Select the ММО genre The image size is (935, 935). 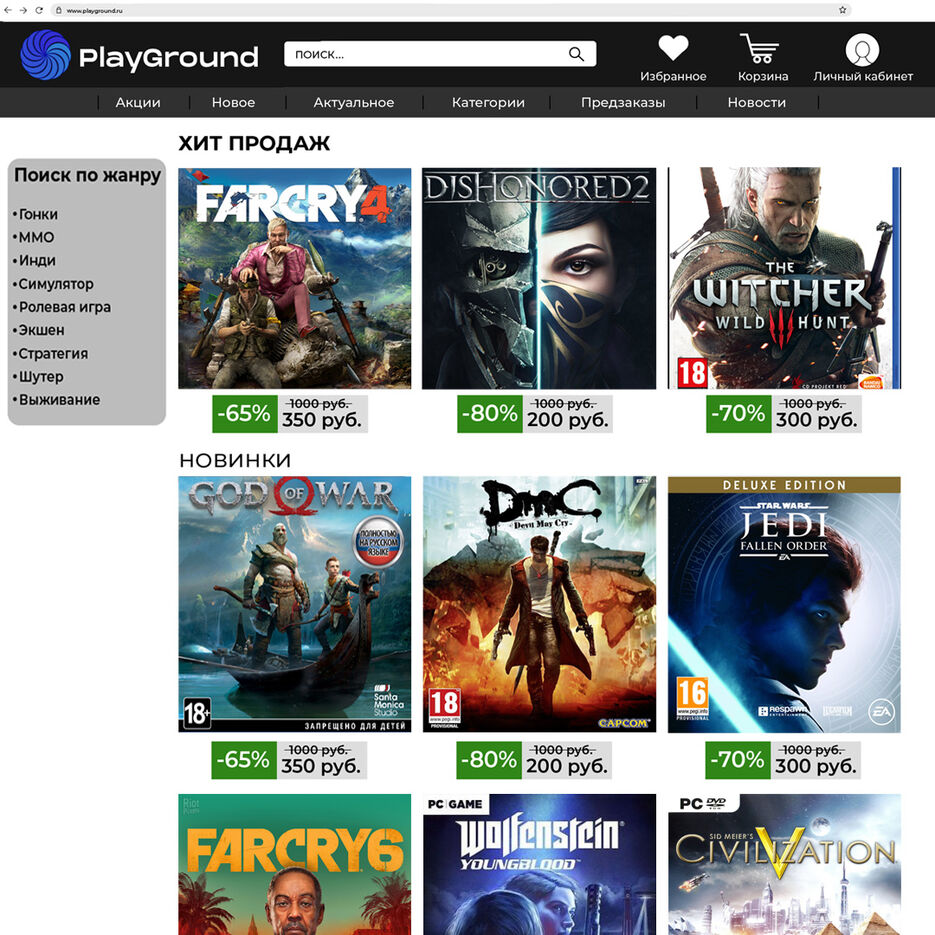point(34,237)
